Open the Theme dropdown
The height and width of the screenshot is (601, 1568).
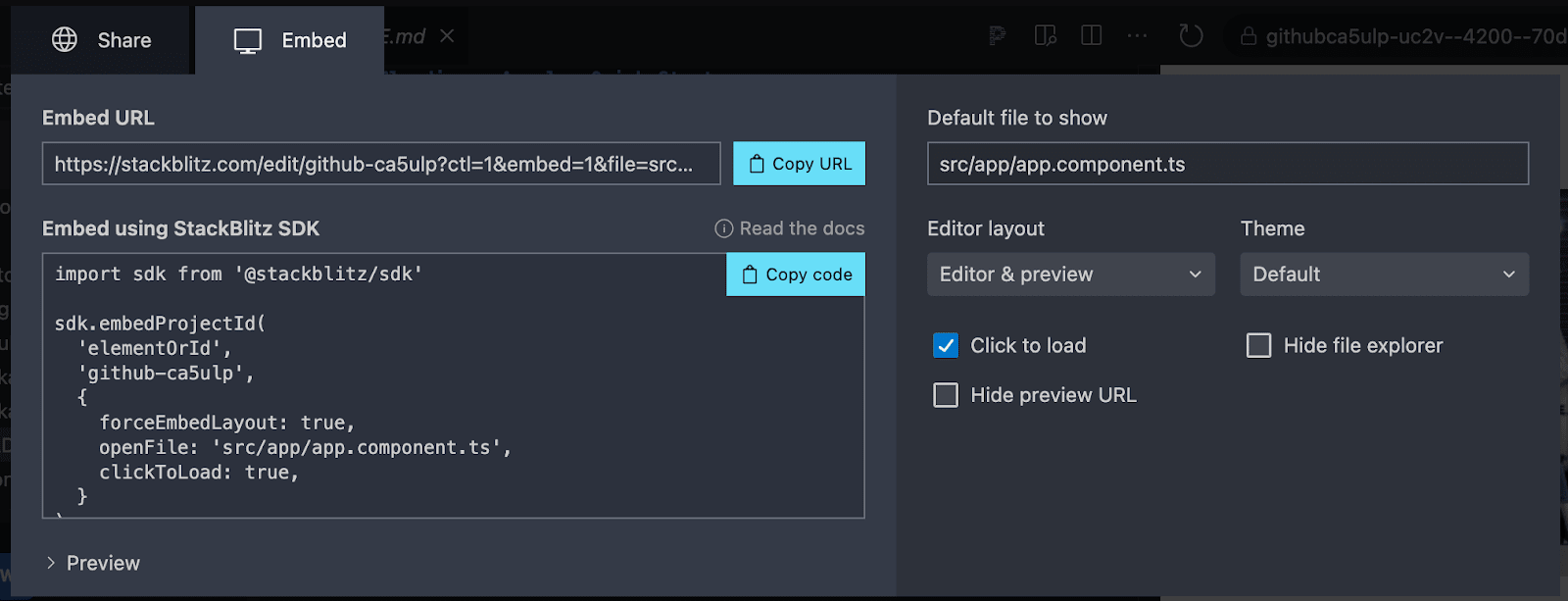[1385, 275]
